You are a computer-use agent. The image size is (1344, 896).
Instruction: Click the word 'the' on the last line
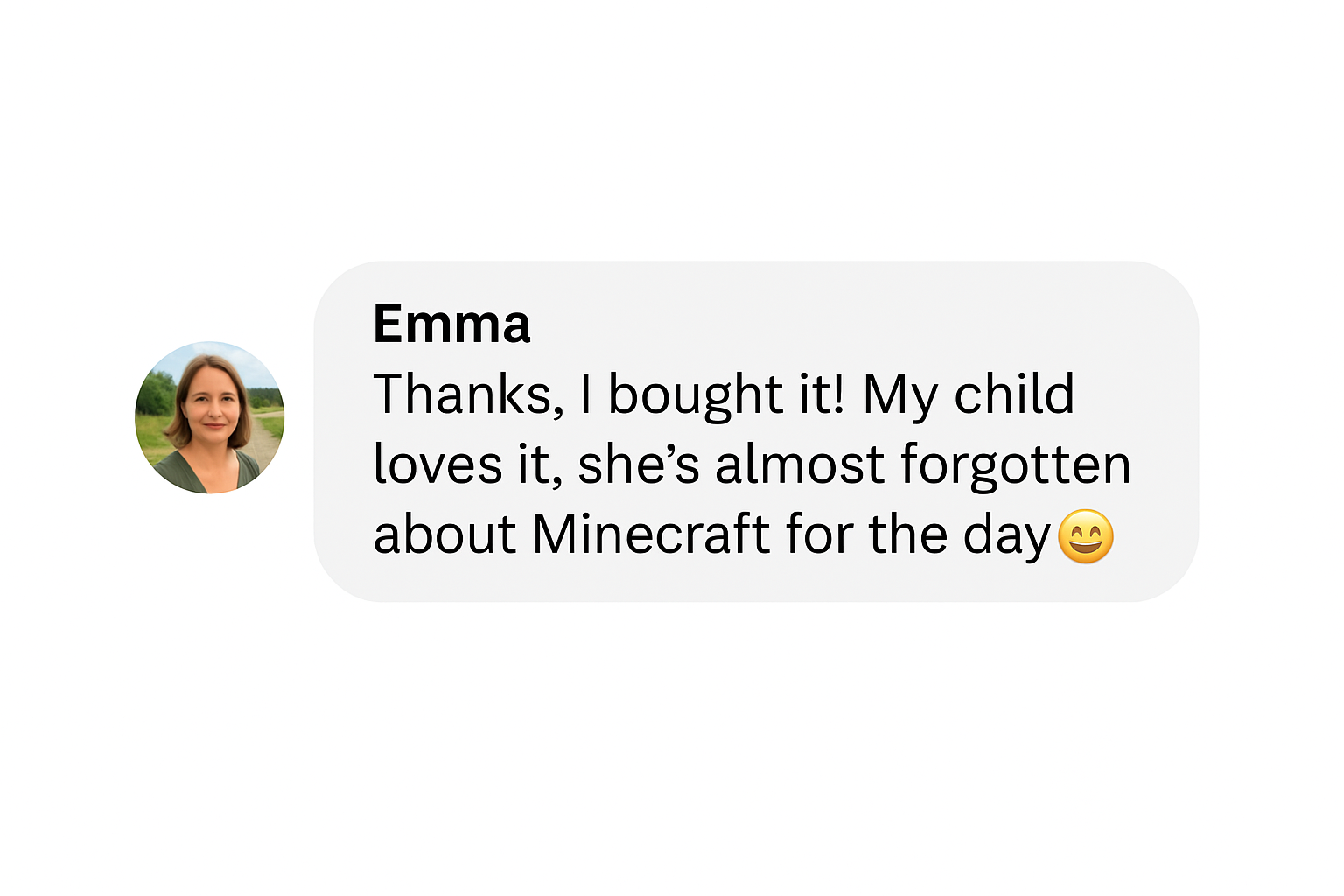(908, 534)
